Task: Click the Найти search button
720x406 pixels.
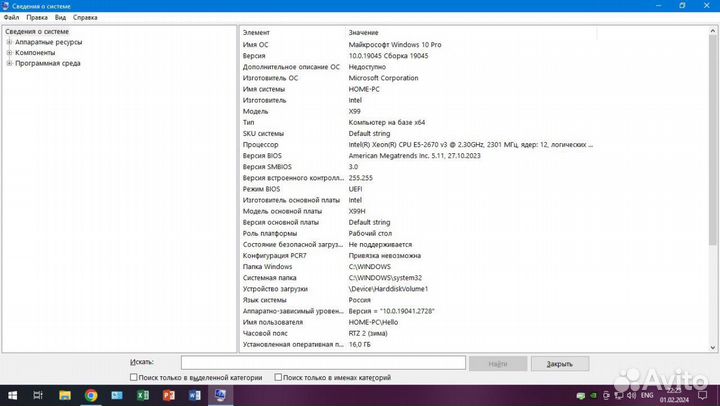Action: point(498,364)
